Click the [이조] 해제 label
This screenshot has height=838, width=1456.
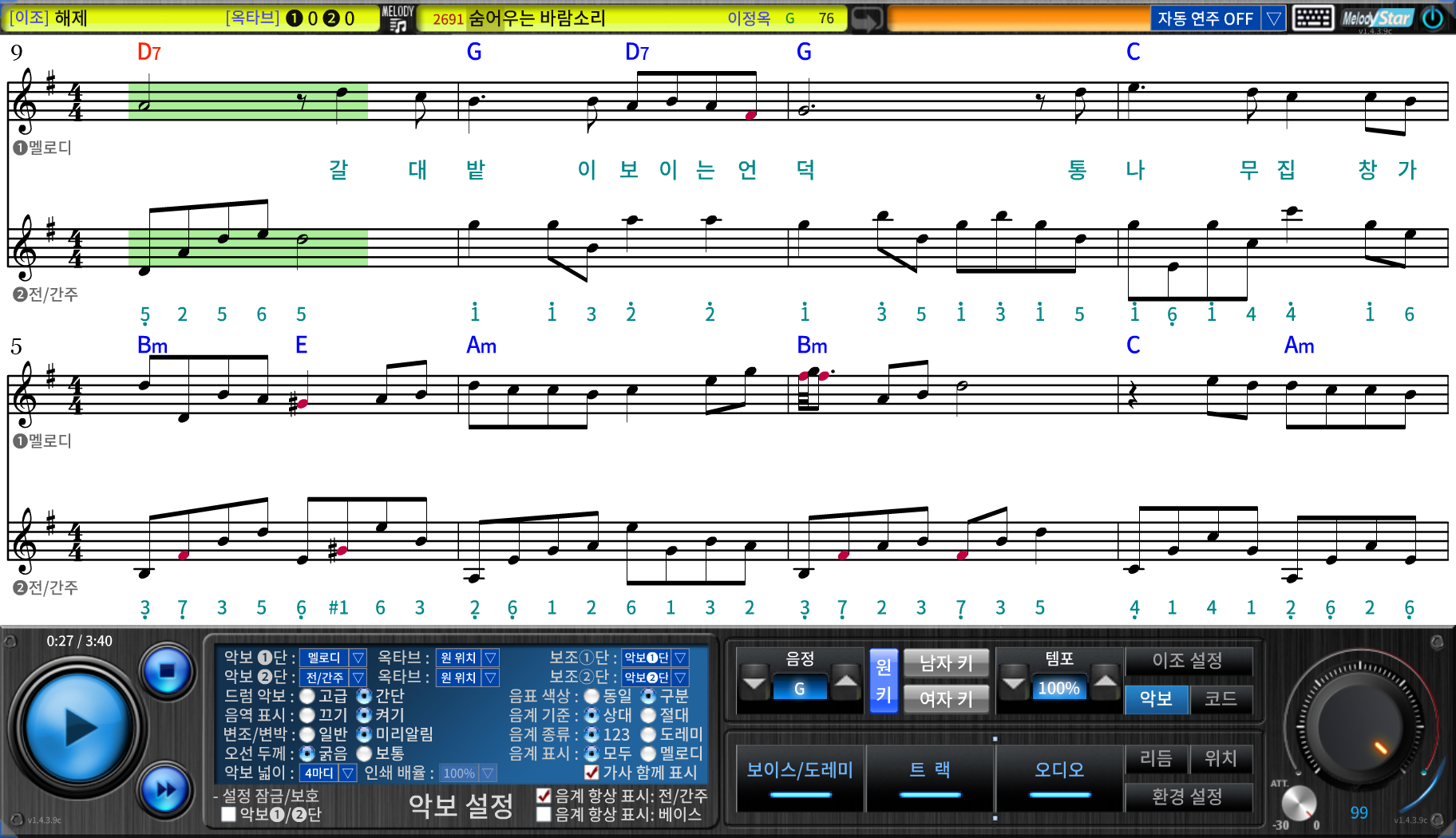49,18
